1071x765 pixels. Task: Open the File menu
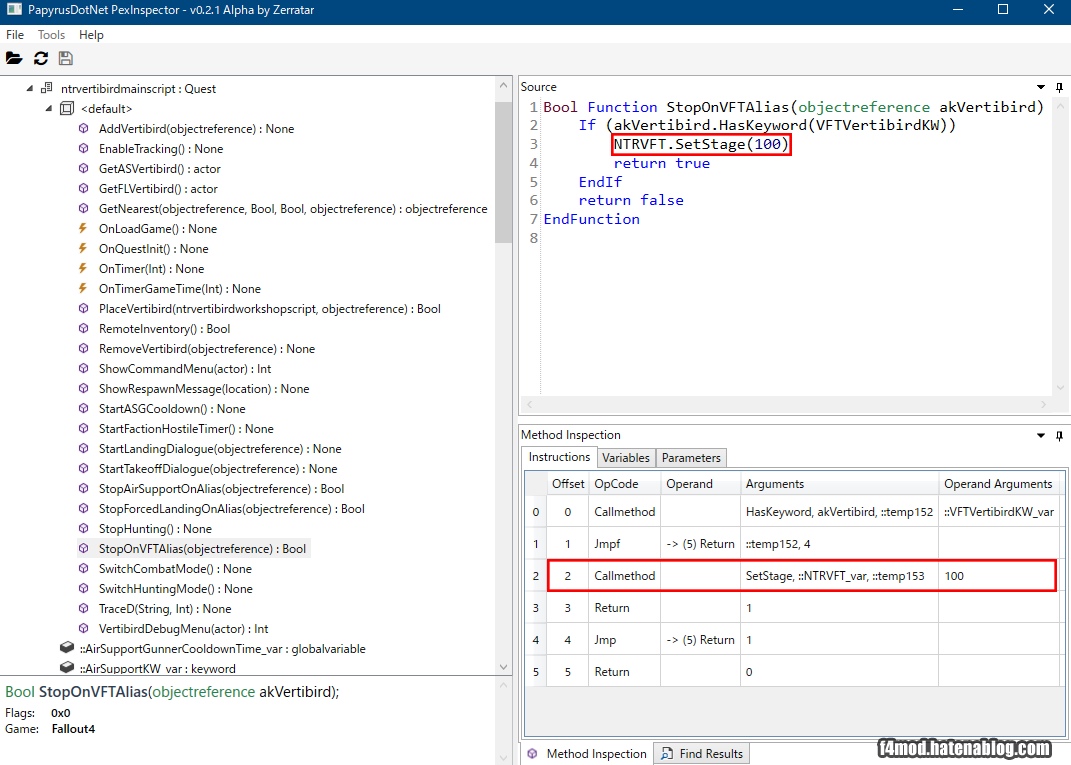14,35
